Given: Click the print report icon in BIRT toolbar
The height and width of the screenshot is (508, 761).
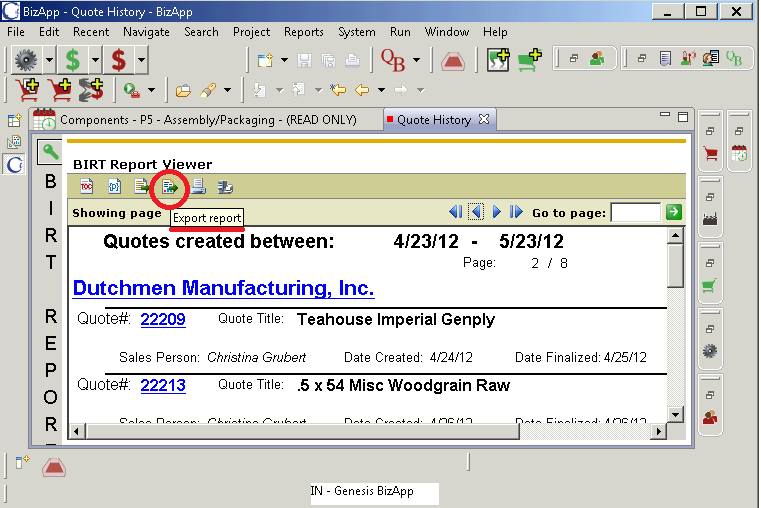Looking at the screenshot, I should tap(198, 186).
